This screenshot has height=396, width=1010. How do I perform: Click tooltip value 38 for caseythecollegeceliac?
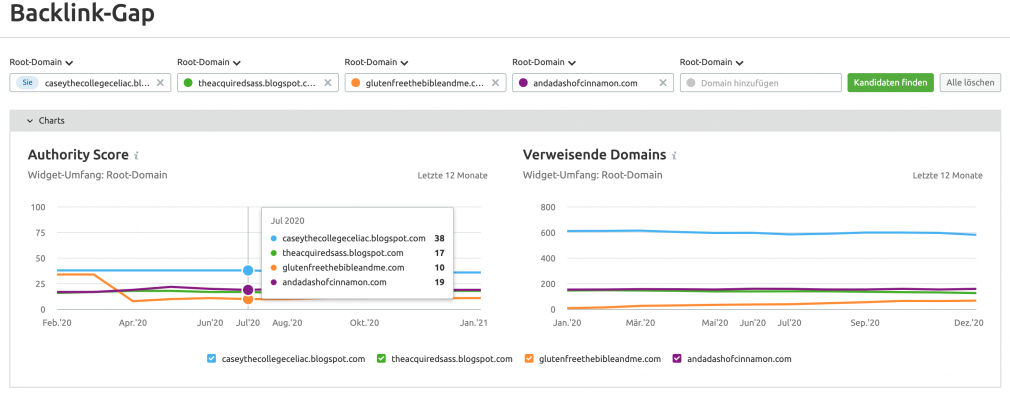pos(439,238)
